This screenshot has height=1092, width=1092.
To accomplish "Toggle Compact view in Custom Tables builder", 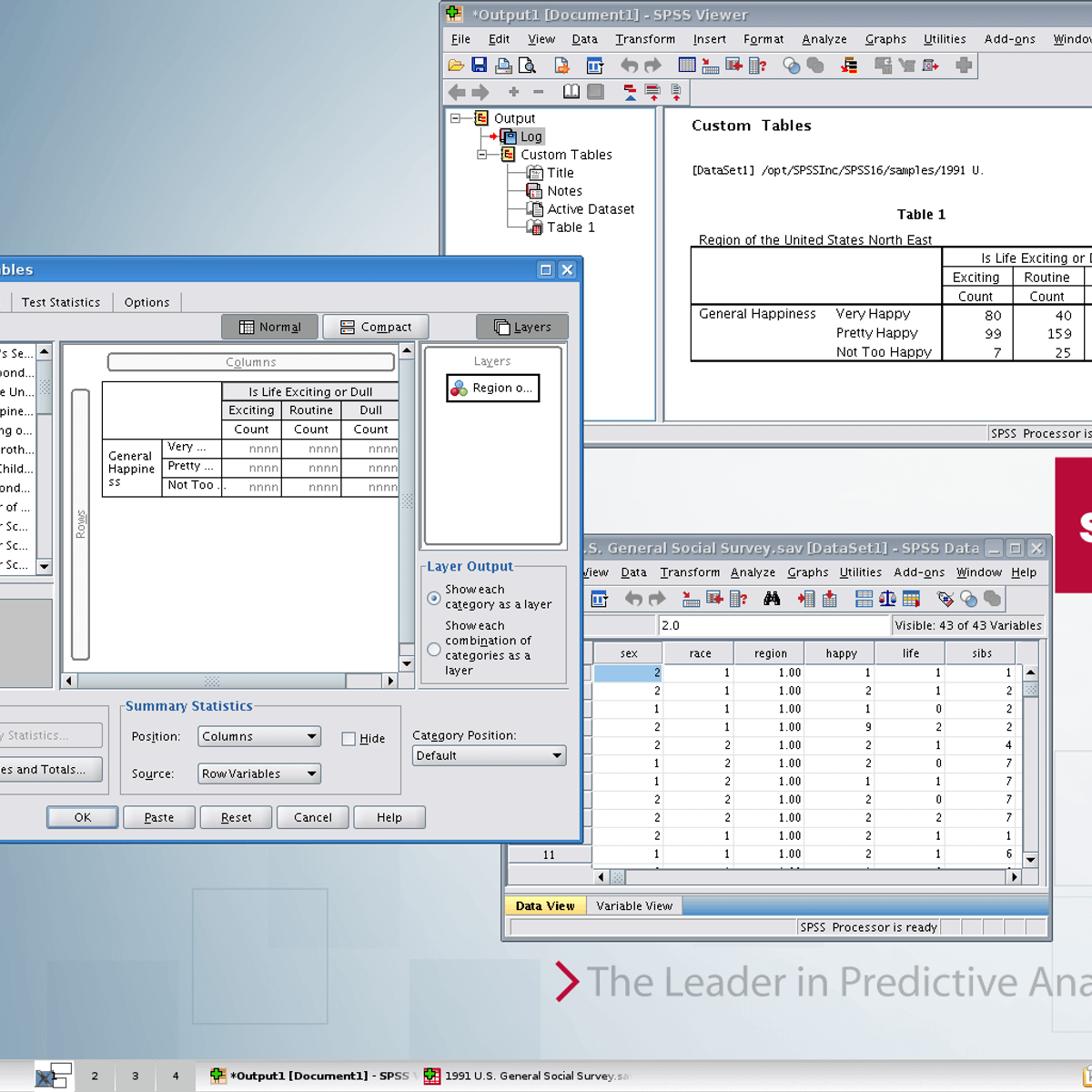I will tap(376, 327).
